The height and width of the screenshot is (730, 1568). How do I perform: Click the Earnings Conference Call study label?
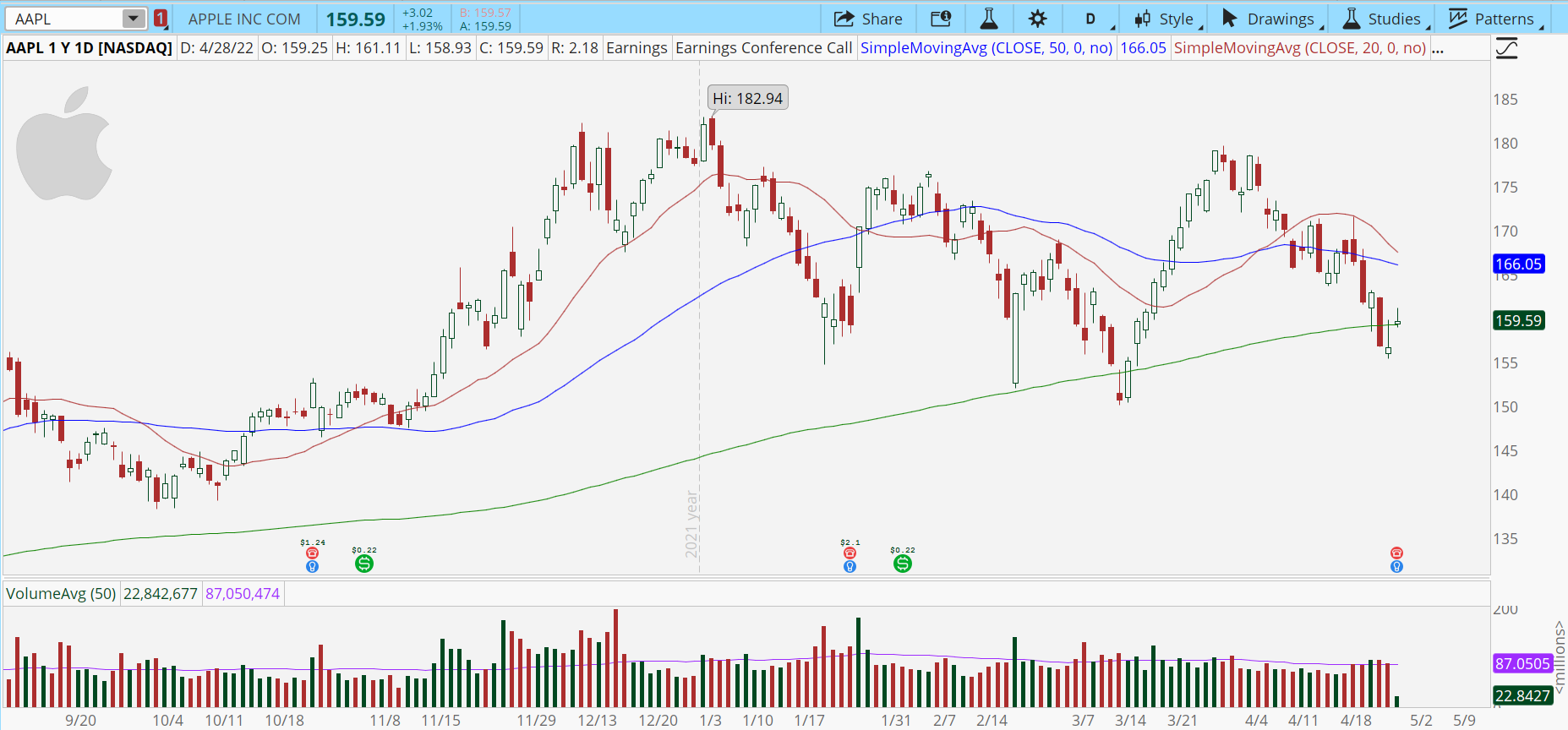[x=763, y=48]
